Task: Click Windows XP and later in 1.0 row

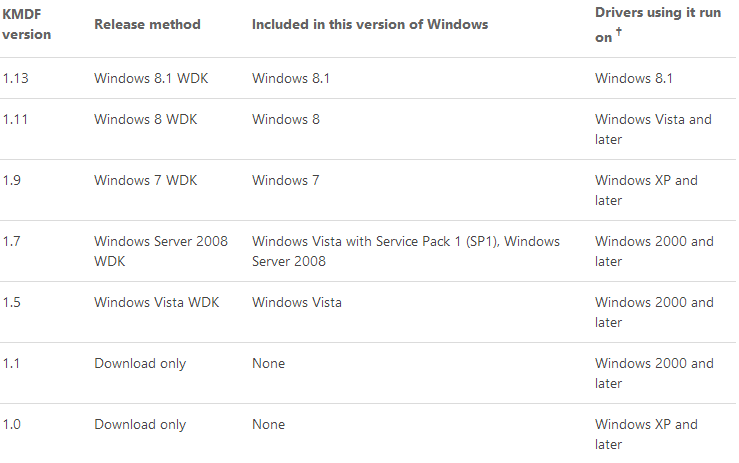Action: click(646, 434)
